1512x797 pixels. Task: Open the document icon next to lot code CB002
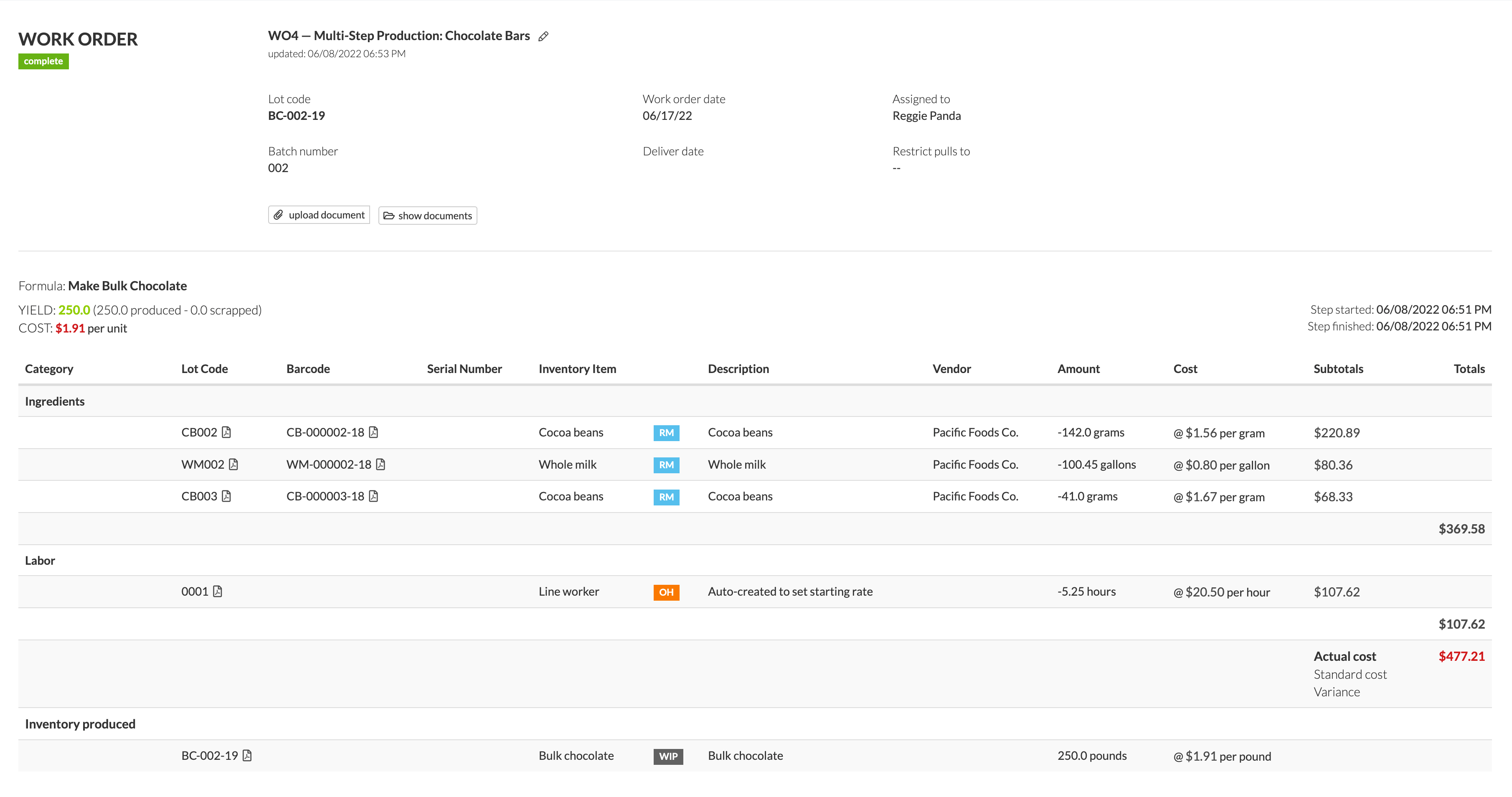(227, 432)
